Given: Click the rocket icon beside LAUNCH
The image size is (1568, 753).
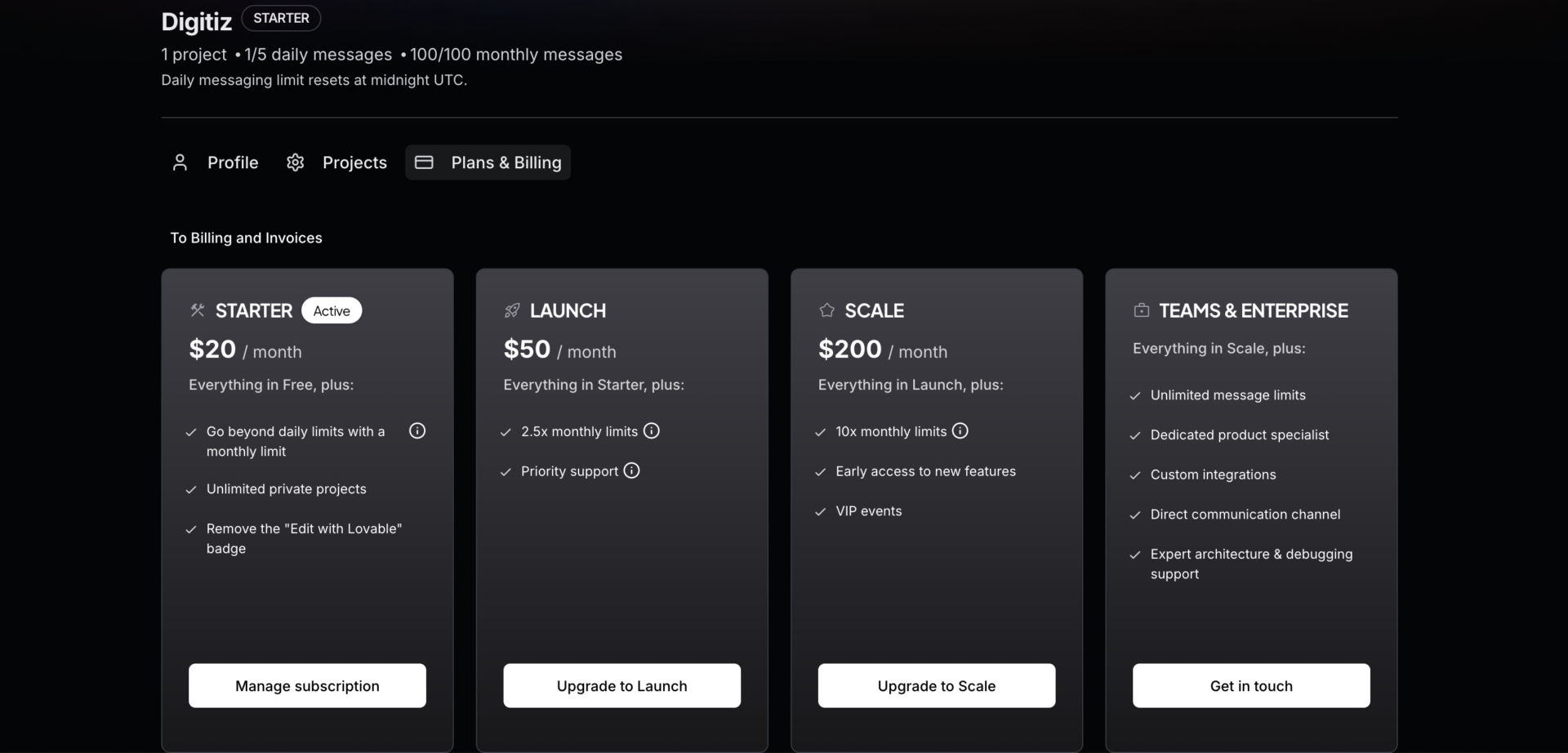Looking at the screenshot, I should click(512, 310).
